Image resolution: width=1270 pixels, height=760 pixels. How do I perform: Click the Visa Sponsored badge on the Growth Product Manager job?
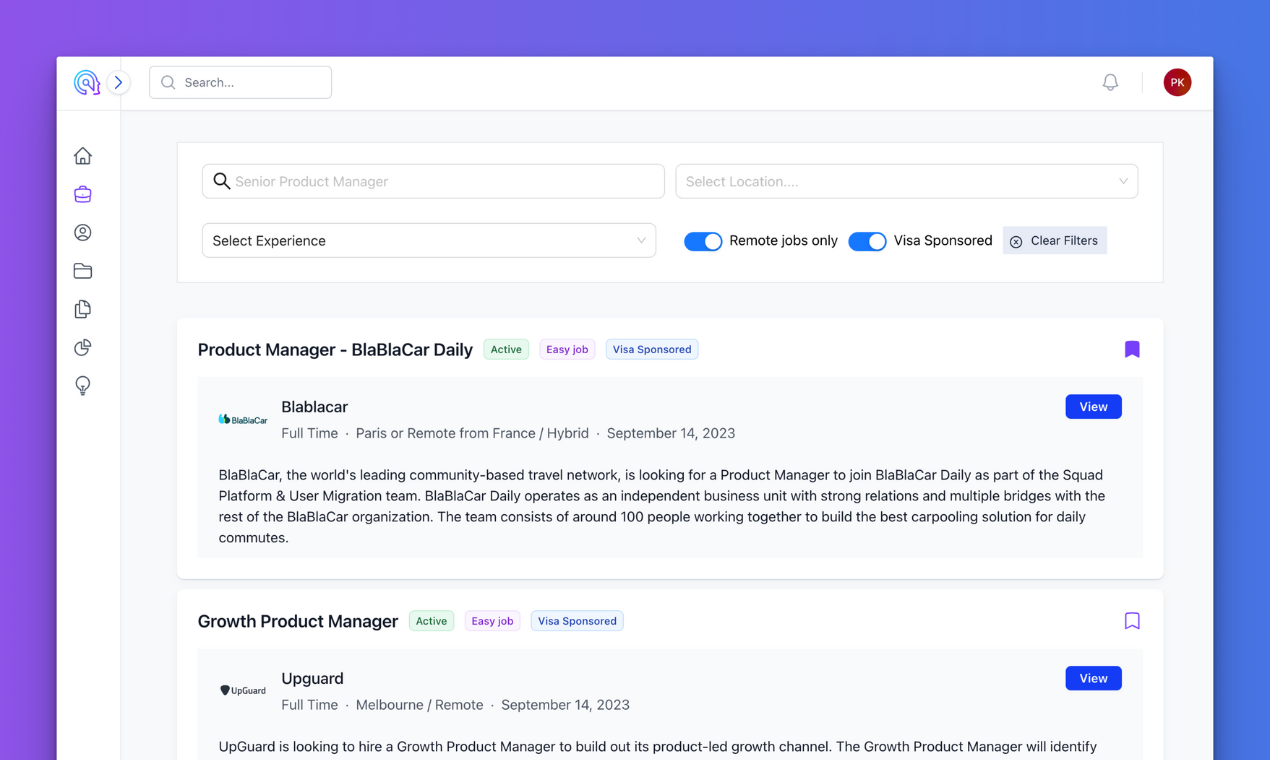tap(577, 621)
